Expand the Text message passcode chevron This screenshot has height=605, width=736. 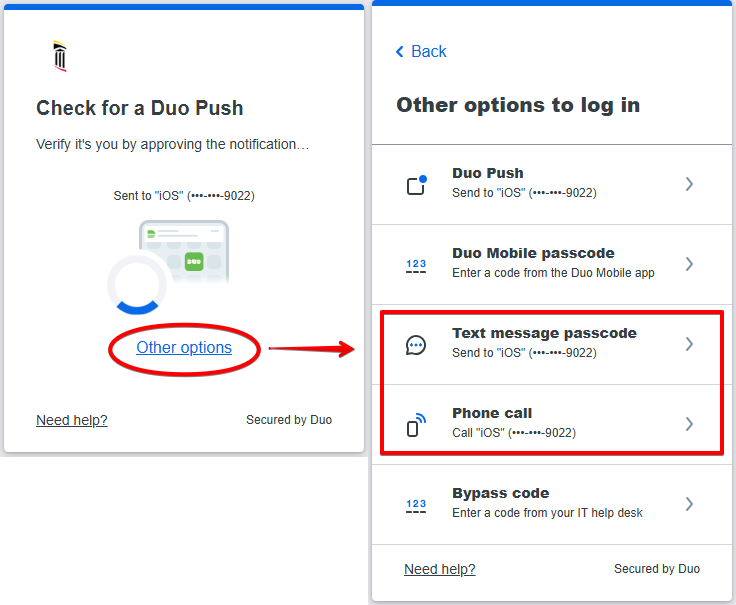click(689, 344)
